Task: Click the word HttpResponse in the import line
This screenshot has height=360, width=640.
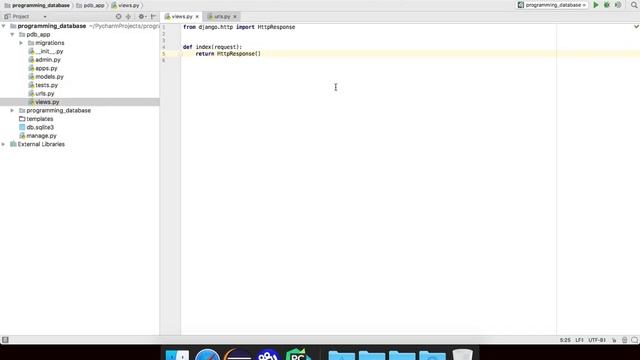Action: click(276, 27)
